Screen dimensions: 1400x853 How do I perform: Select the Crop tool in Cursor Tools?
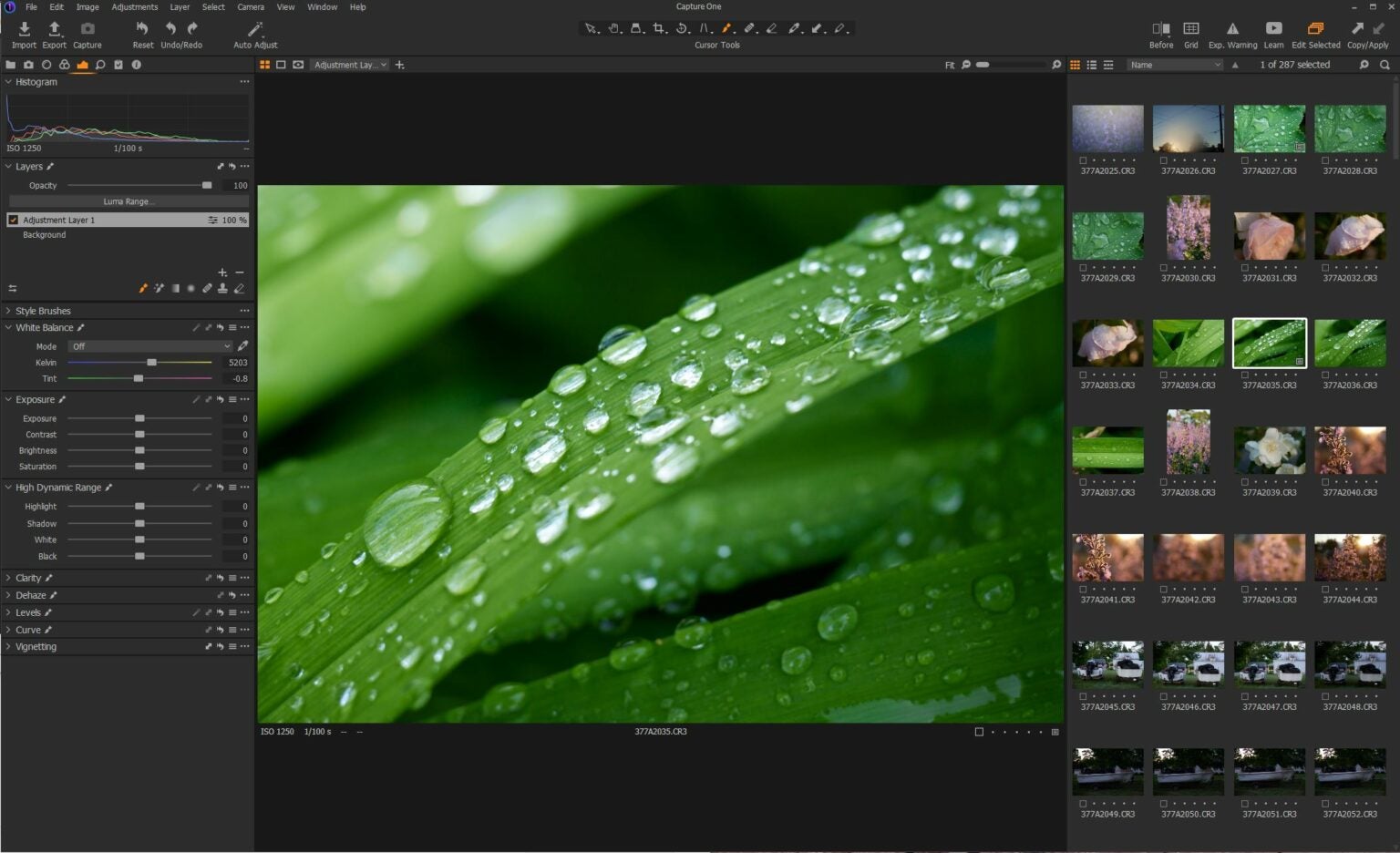tap(659, 28)
